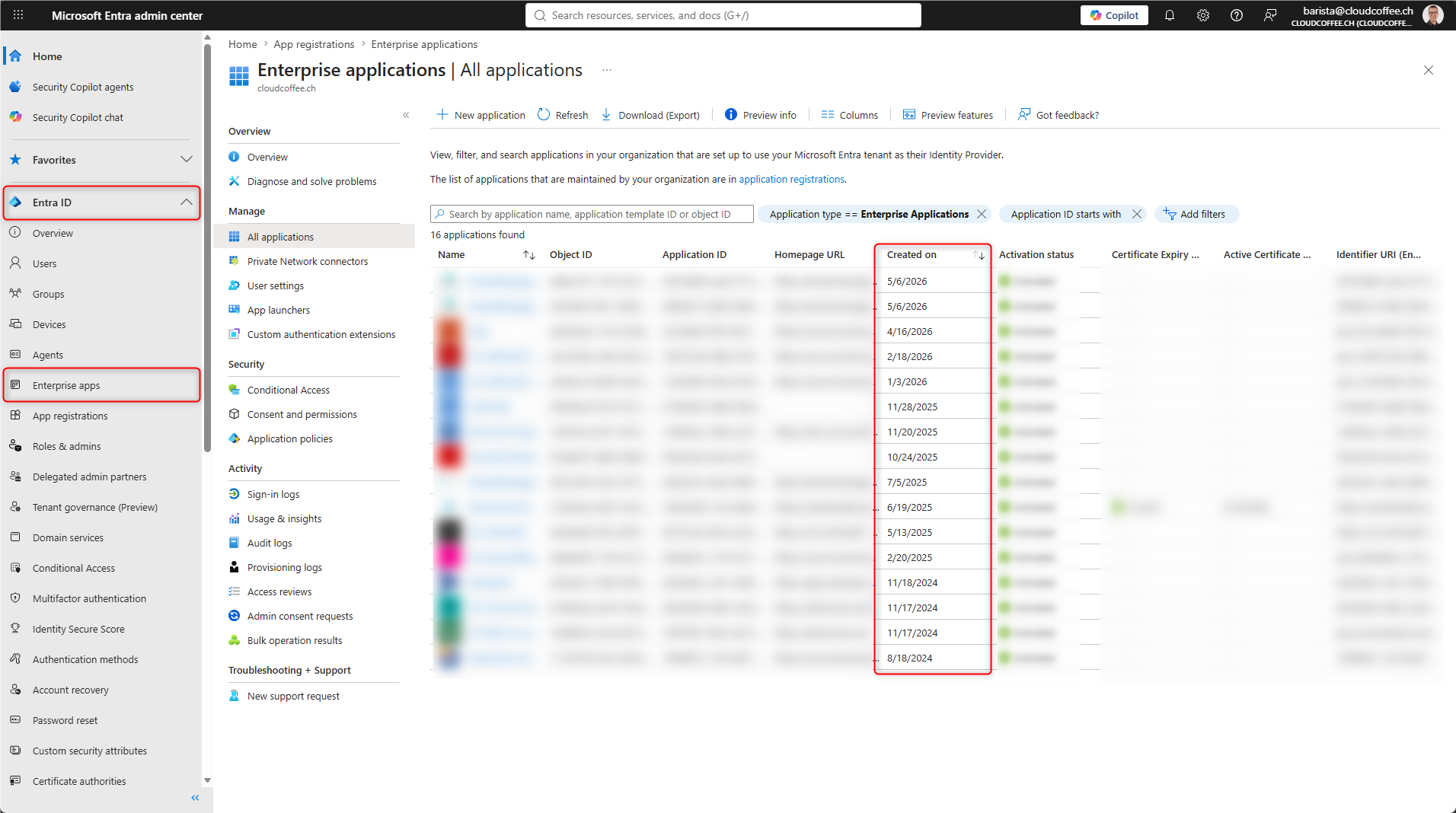The image size is (1456, 813).
Task: Open User settings under Manage
Action: tap(276, 285)
